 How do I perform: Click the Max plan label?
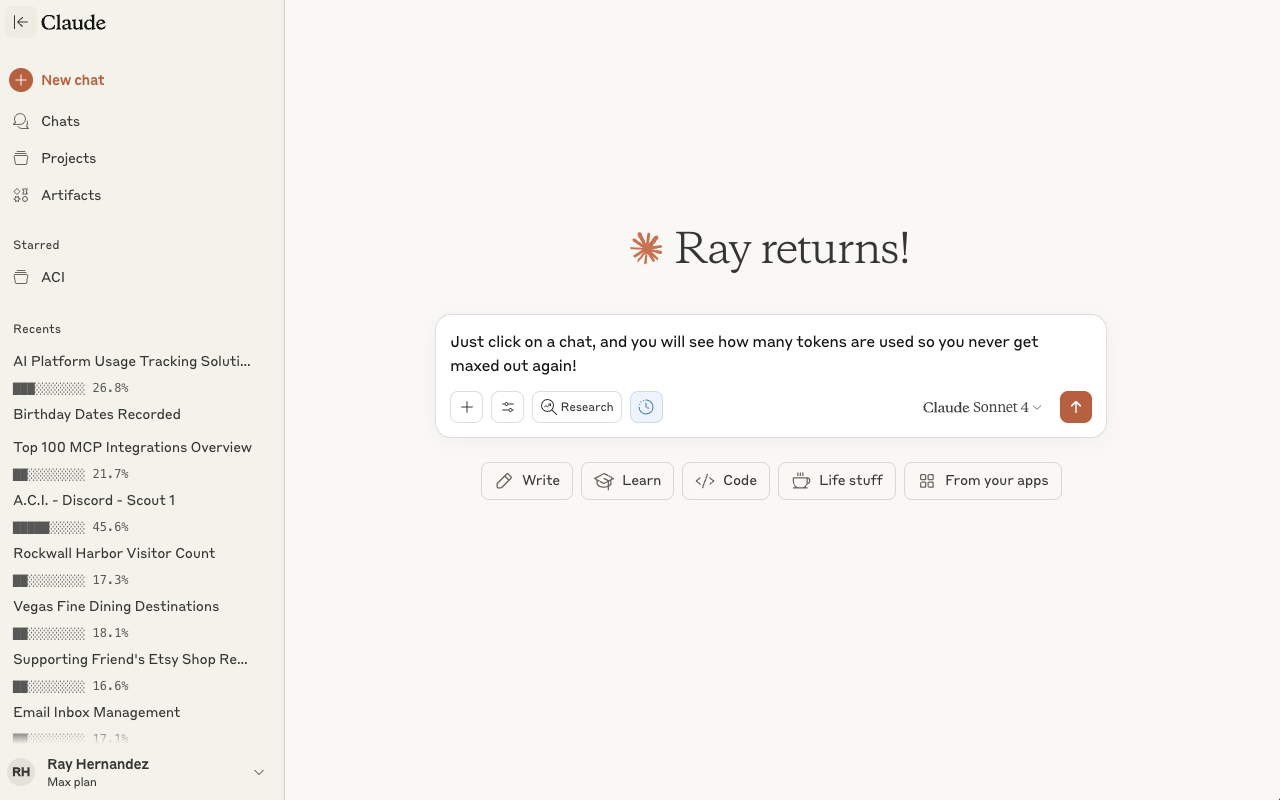[72, 782]
